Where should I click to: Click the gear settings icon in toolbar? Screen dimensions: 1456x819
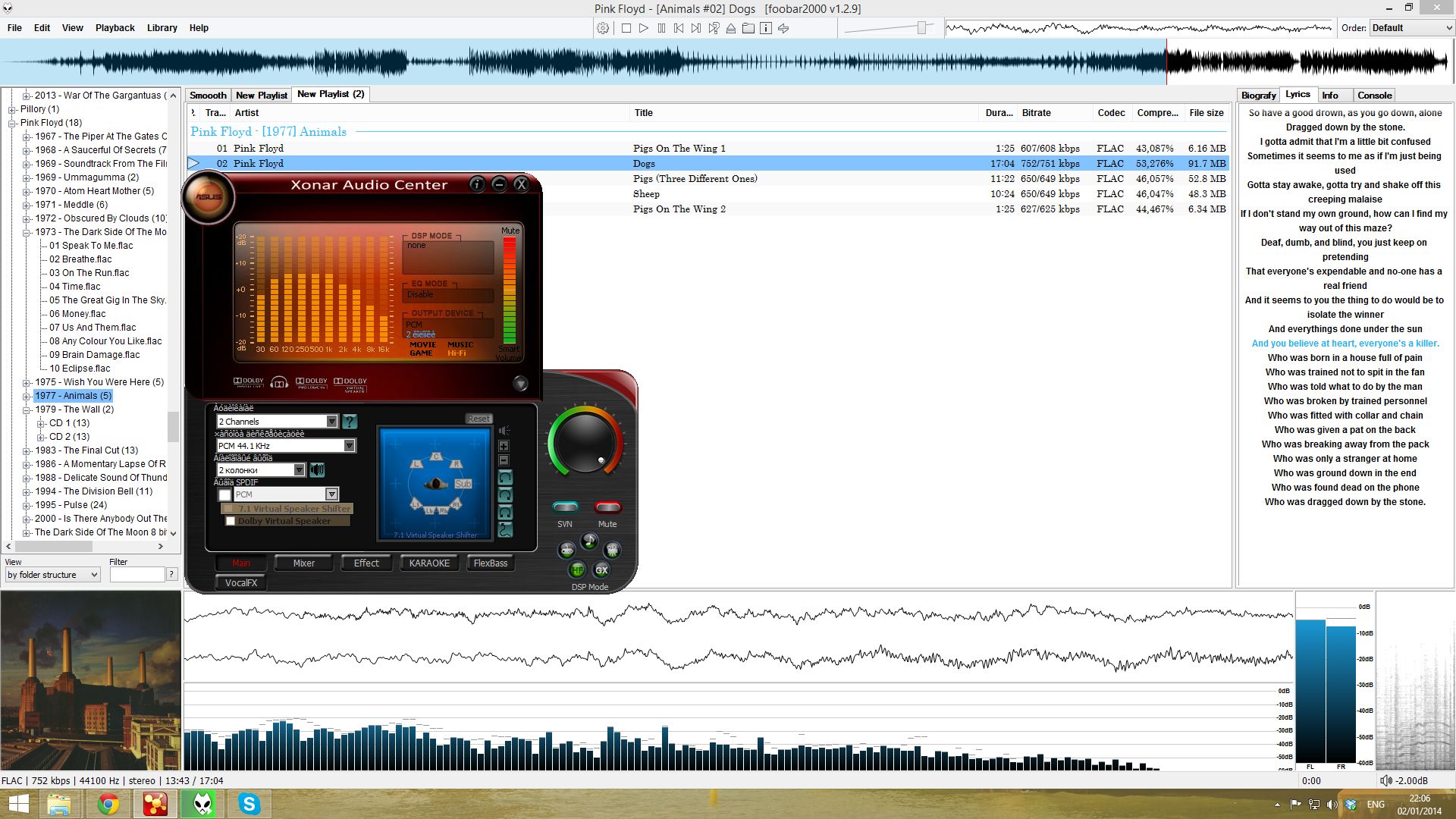(x=603, y=28)
